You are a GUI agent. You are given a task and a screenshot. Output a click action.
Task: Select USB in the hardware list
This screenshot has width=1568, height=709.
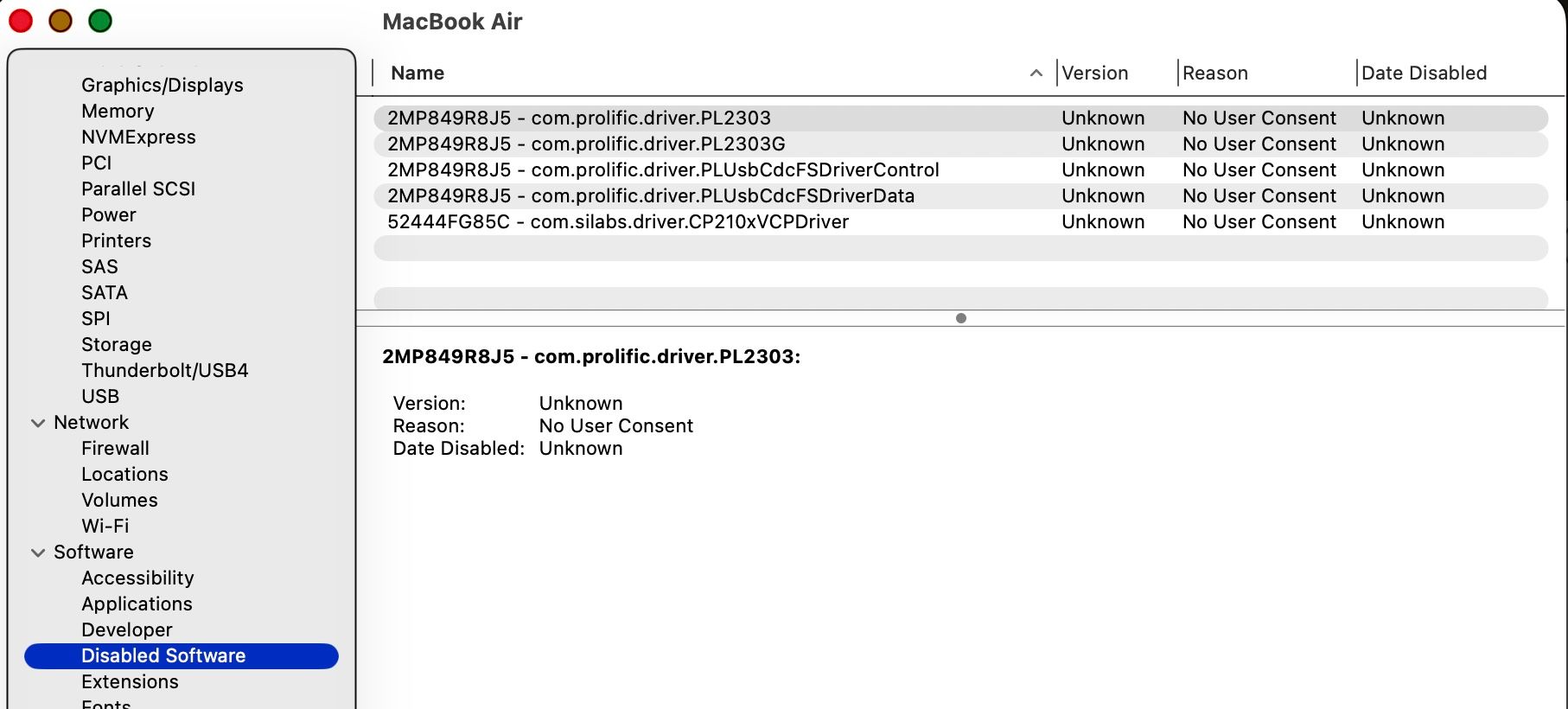(x=100, y=396)
